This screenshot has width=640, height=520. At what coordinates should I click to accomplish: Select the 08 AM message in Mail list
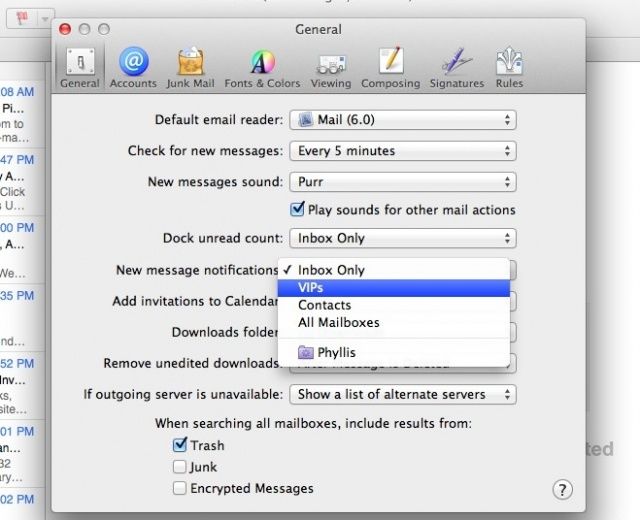[20, 115]
